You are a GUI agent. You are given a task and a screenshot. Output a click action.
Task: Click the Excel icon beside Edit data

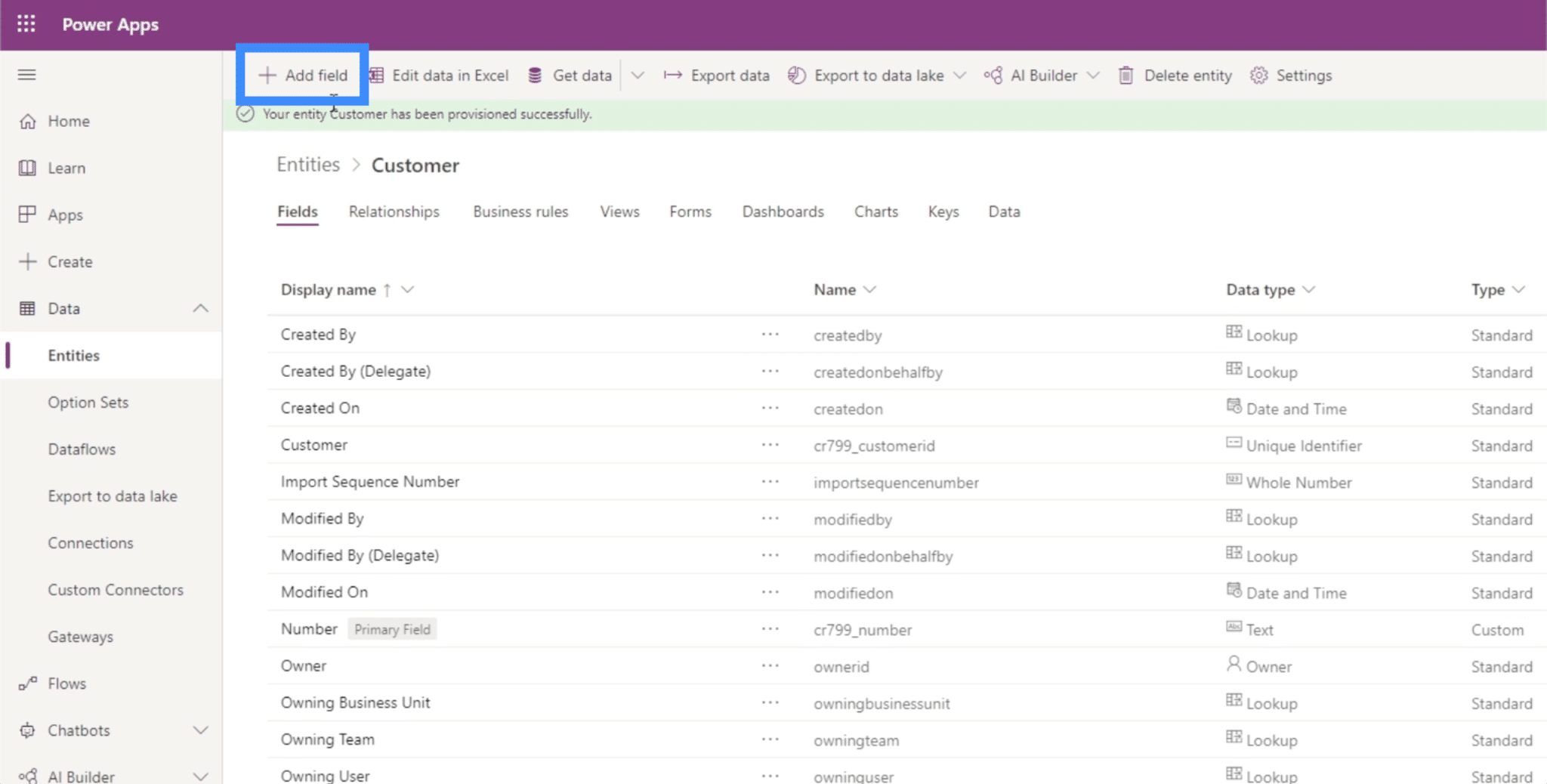(376, 76)
